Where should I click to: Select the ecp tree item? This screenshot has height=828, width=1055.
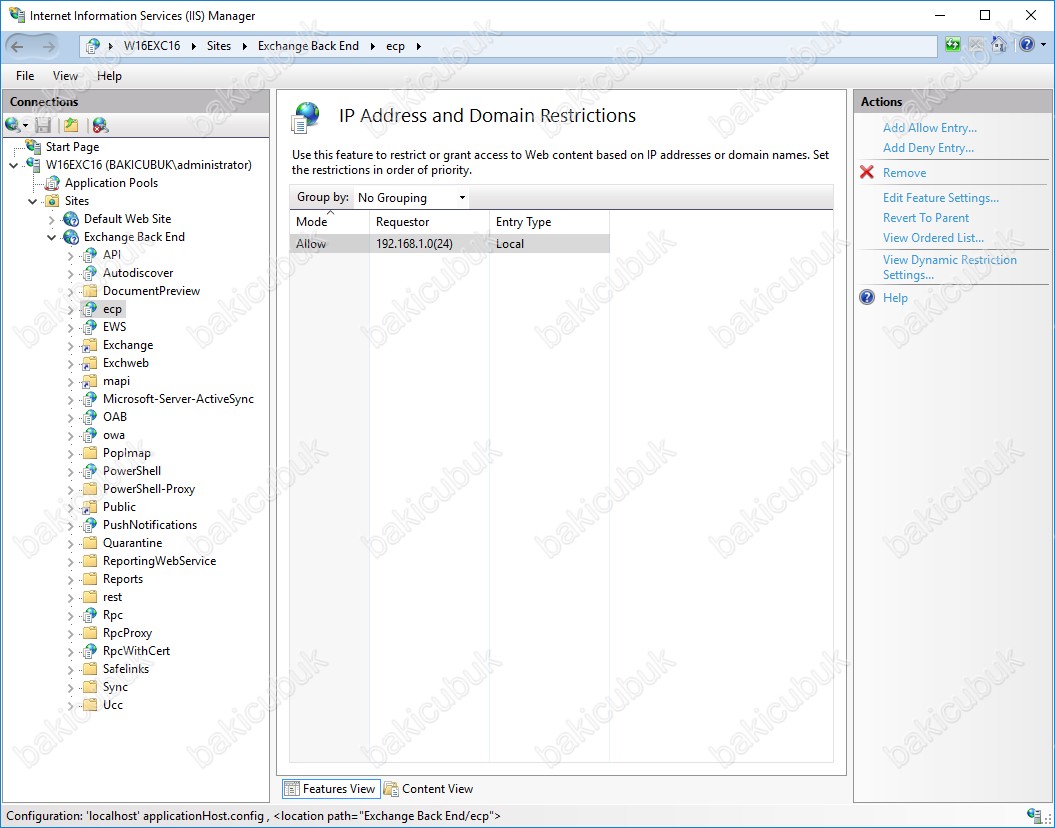(x=112, y=309)
